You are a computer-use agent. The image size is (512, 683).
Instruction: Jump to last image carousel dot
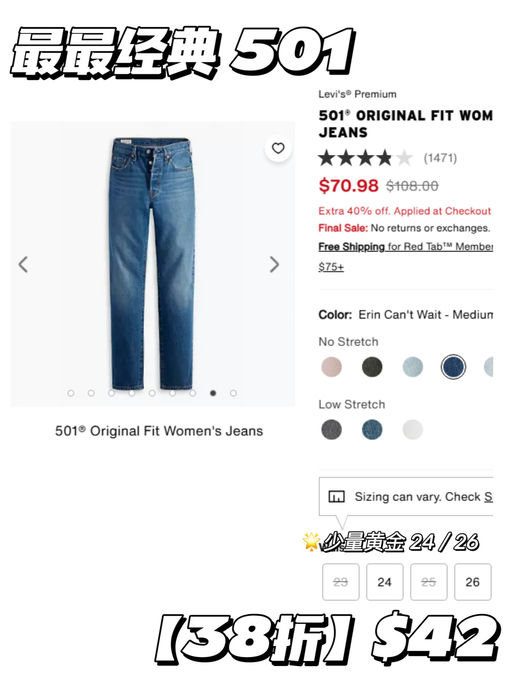(x=234, y=393)
